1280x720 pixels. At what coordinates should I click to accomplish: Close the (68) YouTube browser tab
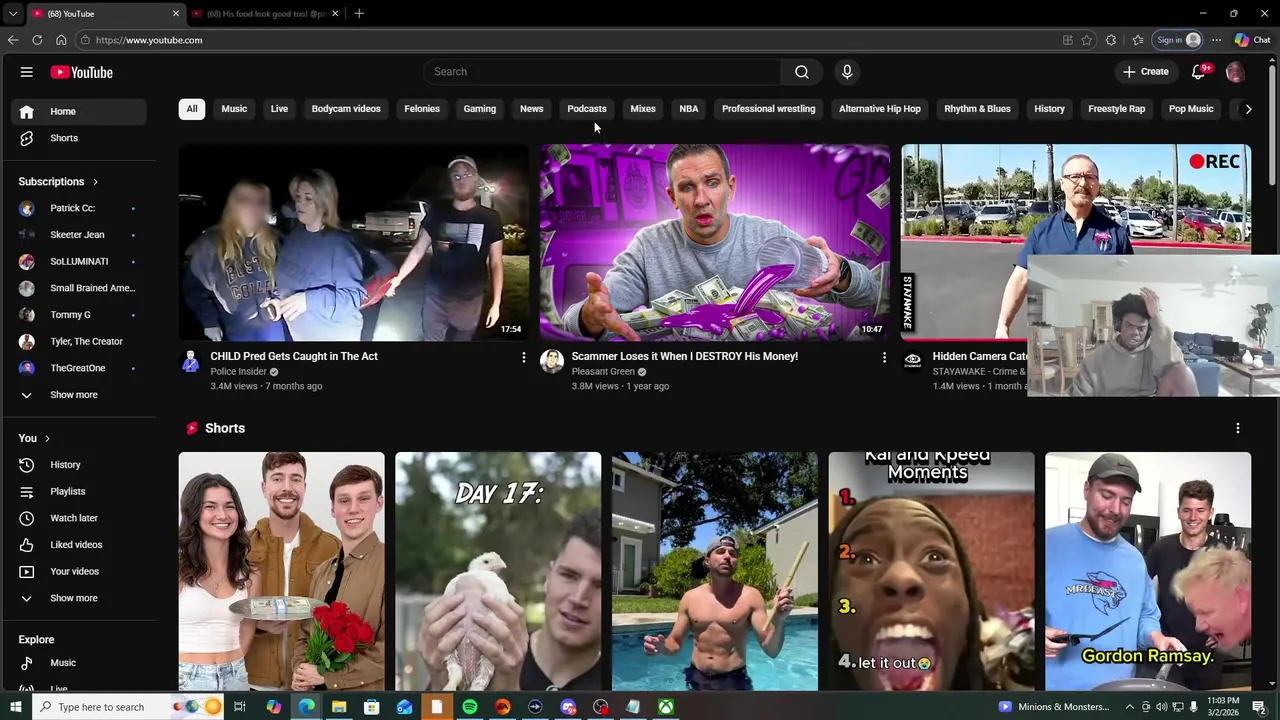tap(176, 14)
